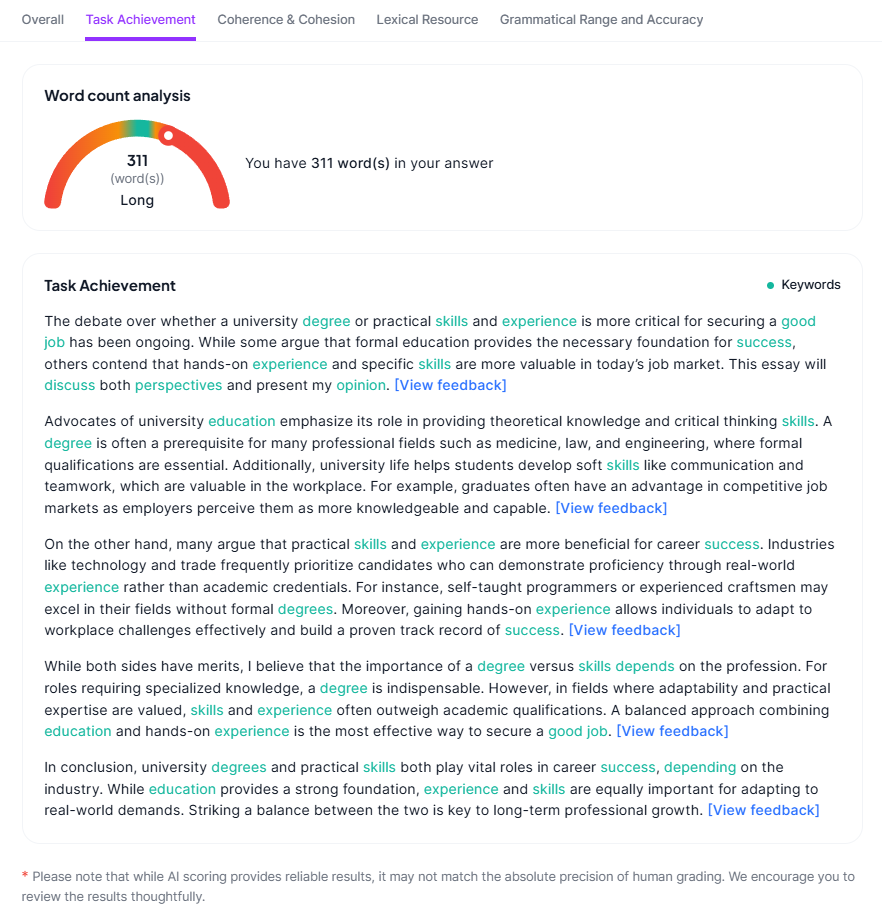Go to Grammatical Range and Accuracy tab
The width and height of the screenshot is (882, 912).
point(601,20)
